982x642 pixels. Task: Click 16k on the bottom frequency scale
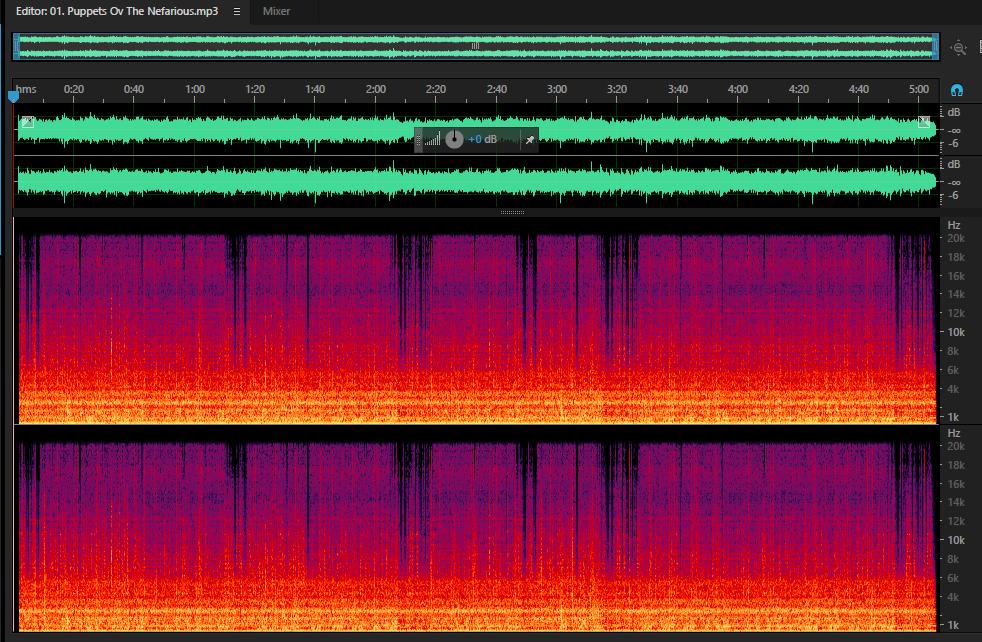[956, 484]
